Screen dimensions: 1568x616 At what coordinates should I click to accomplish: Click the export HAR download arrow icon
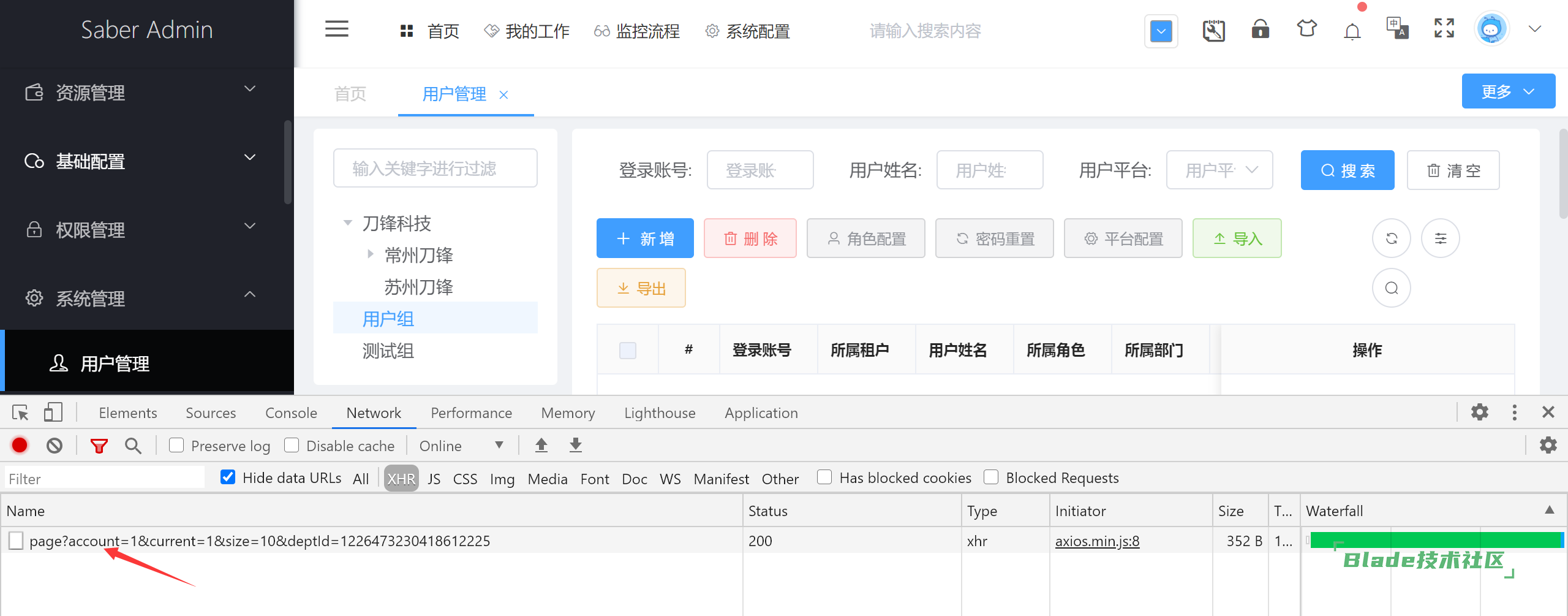(x=576, y=445)
